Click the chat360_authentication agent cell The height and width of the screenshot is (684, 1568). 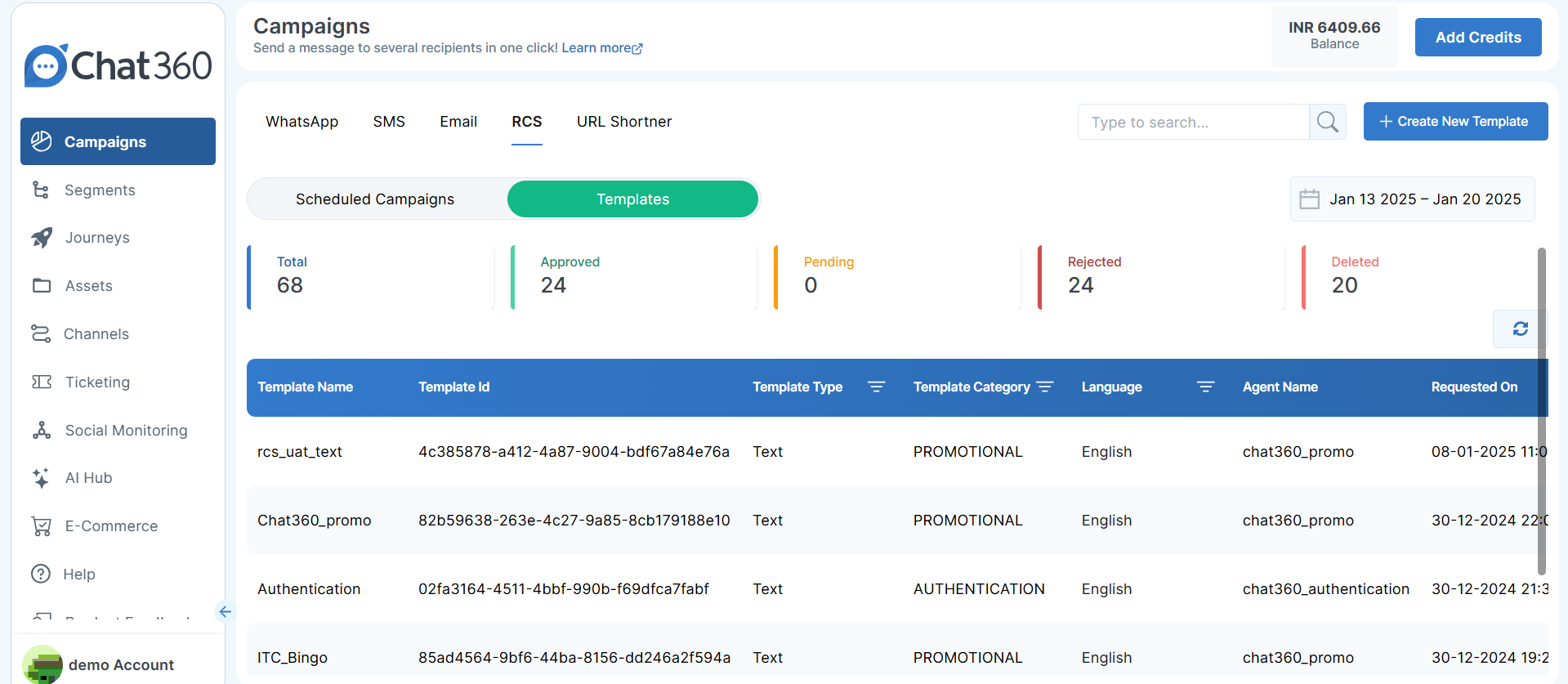pos(1326,589)
